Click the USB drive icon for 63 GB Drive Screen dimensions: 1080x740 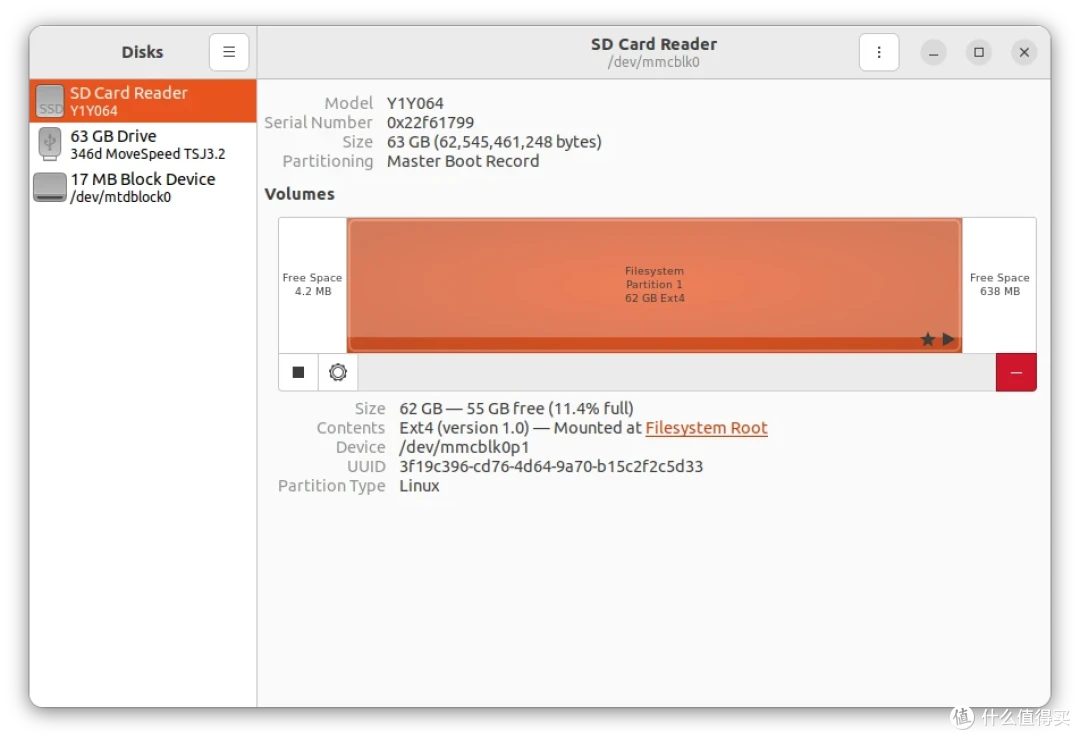click(x=50, y=144)
